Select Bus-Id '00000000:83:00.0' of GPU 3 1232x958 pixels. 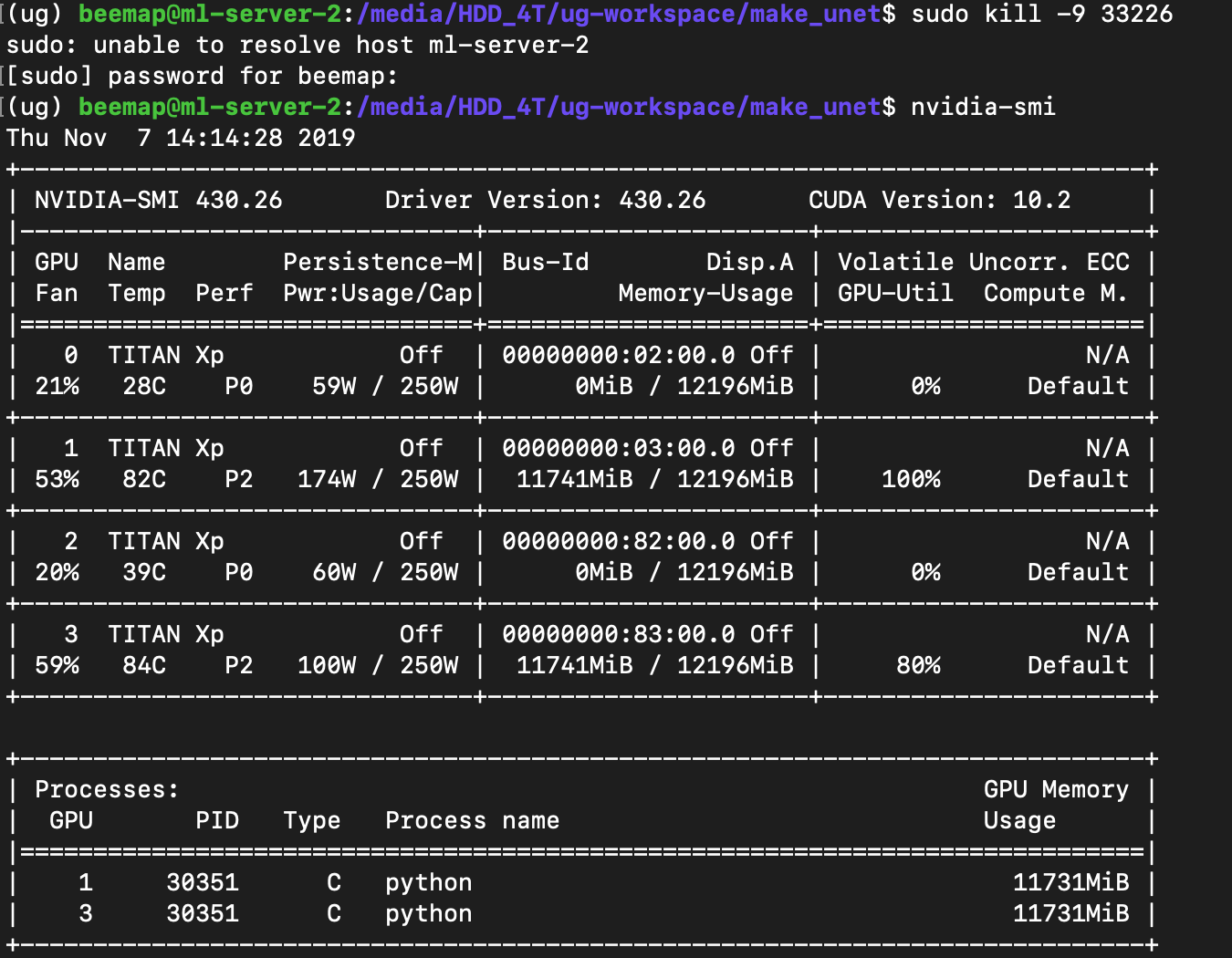click(x=619, y=634)
